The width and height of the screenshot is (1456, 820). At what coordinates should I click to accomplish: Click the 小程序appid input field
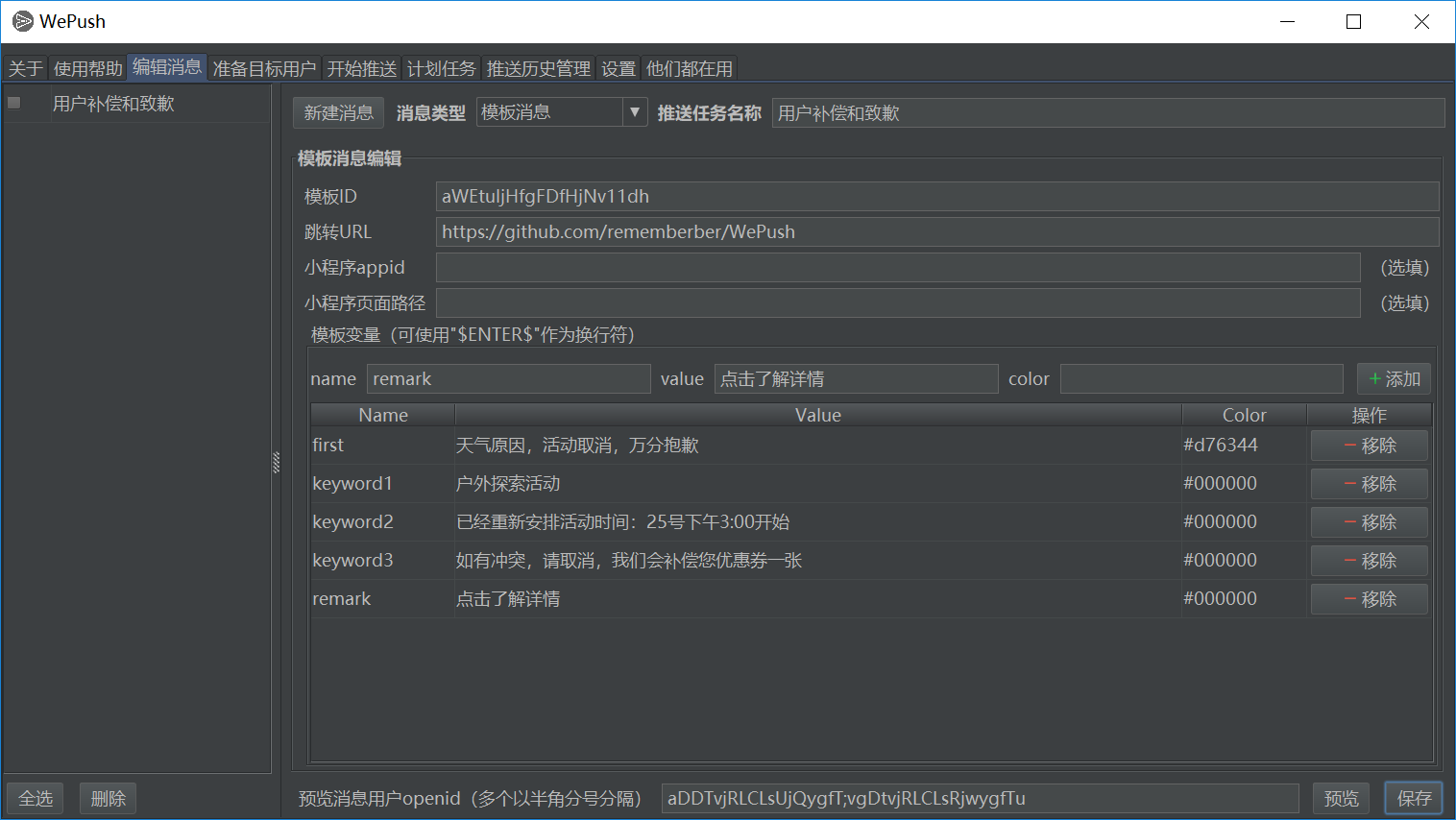point(898,267)
